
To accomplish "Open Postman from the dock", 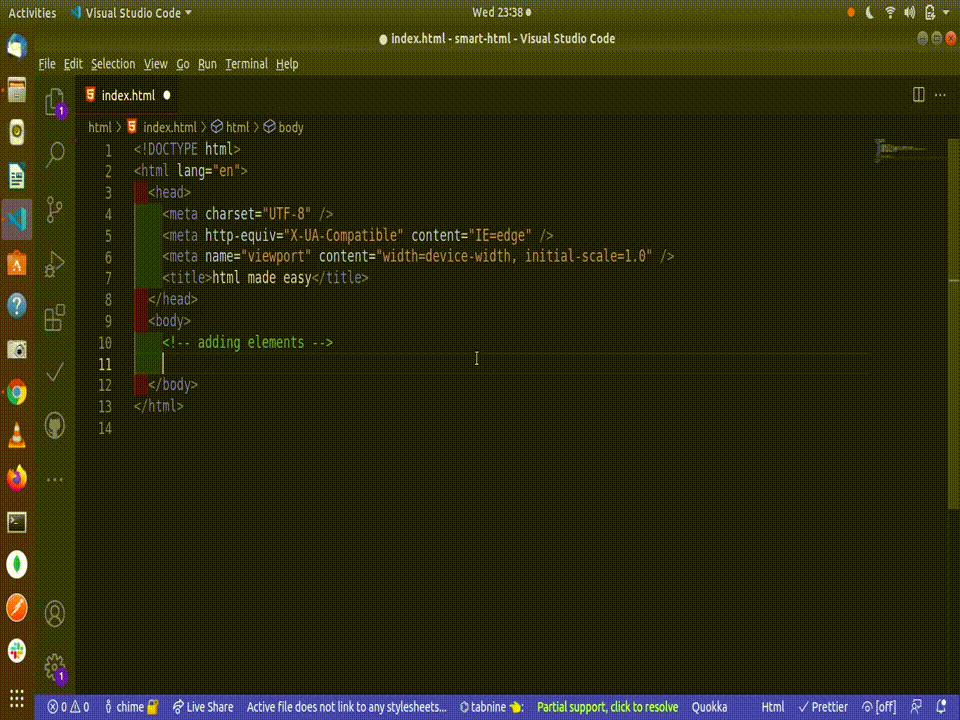I will tap(17, 608).
